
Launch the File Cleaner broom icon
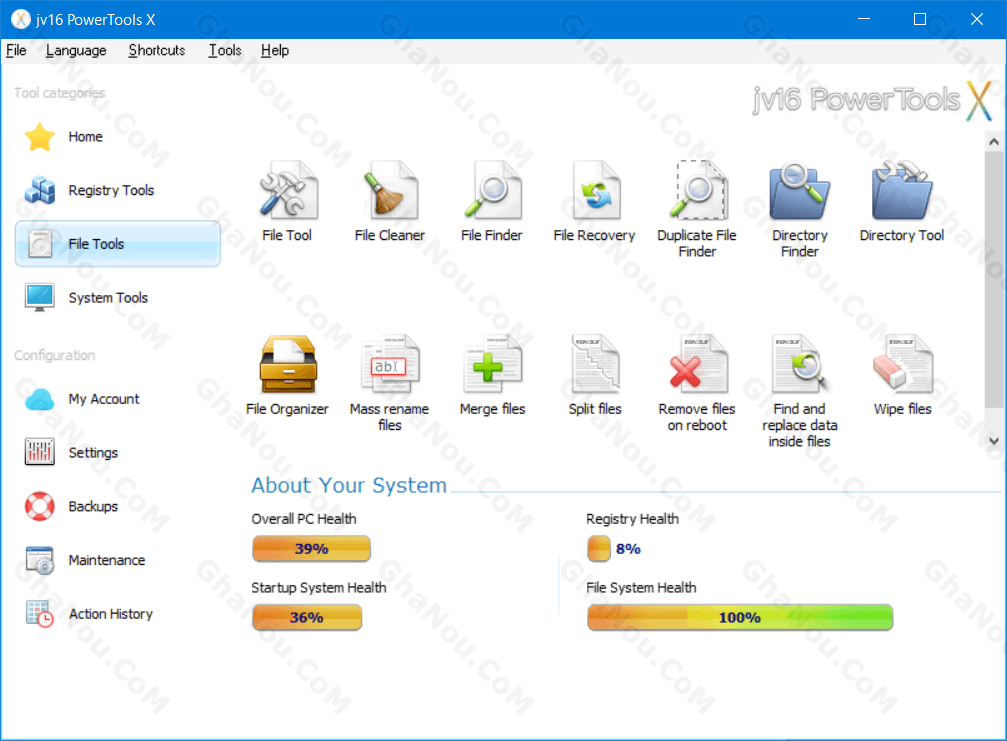pos(390,190)
